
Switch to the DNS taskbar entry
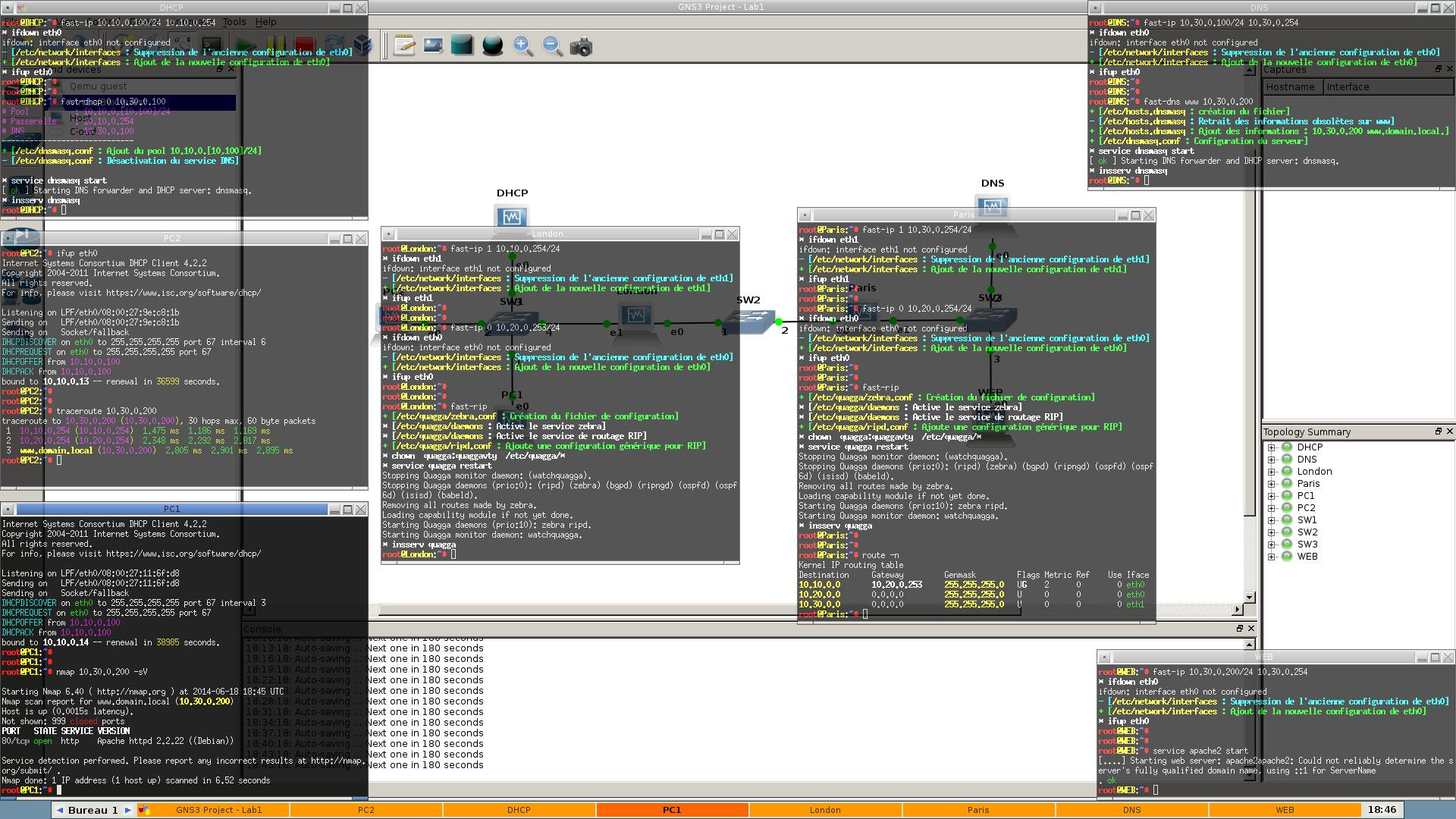(x=1131, y=810)
